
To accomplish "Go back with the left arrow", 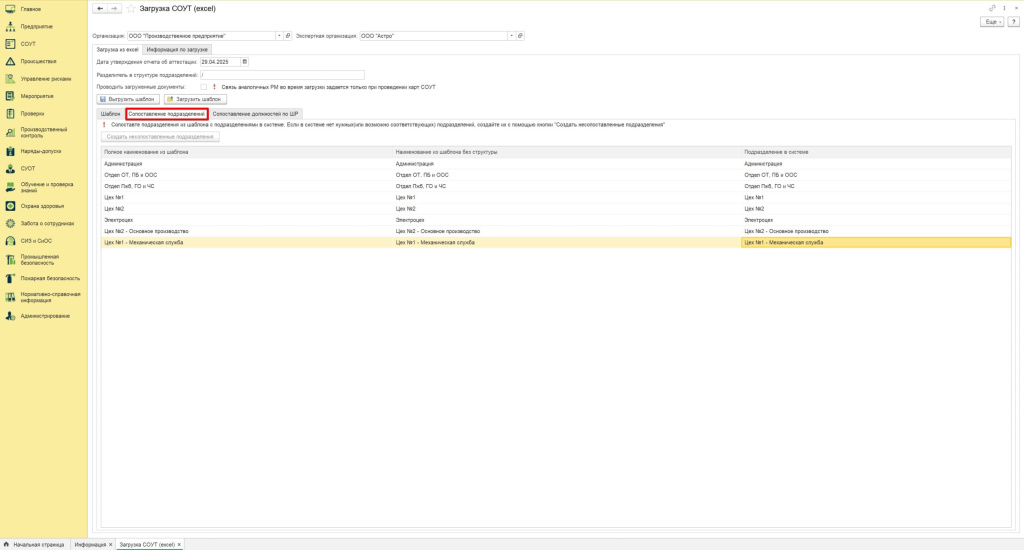I will 100,8.
